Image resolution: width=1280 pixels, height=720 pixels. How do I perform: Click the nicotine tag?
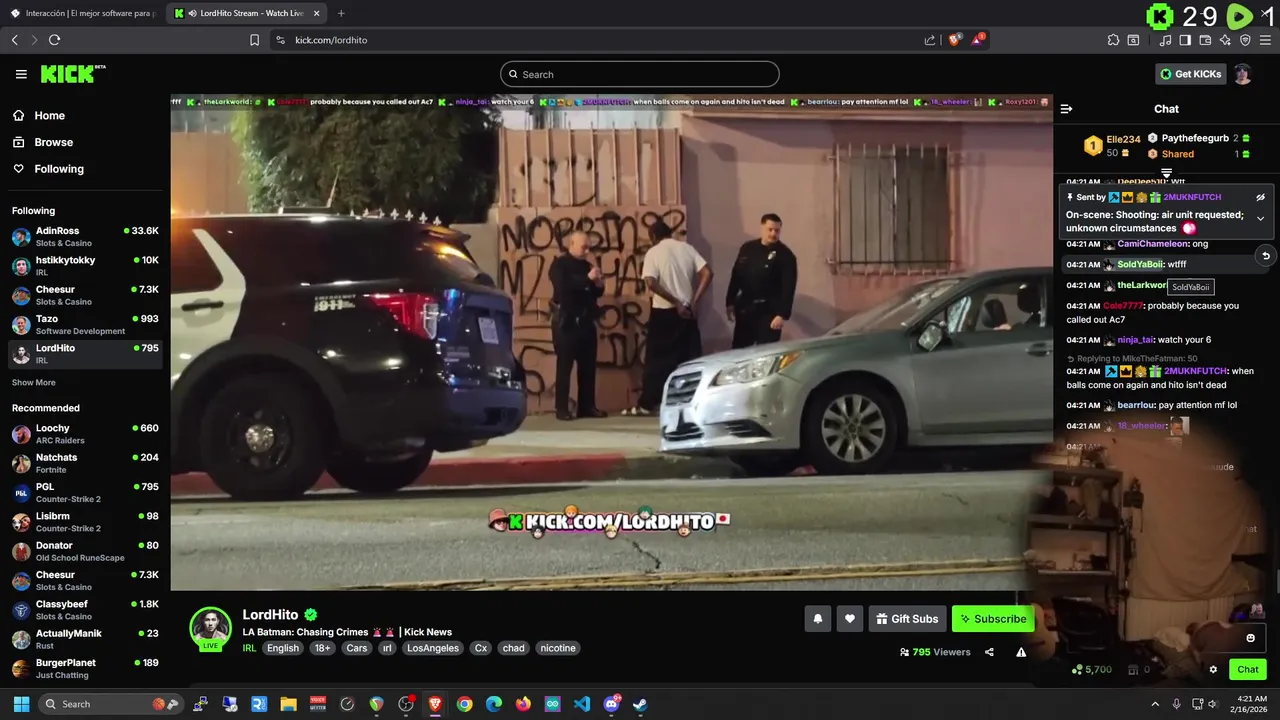click(x=558, y=648)
